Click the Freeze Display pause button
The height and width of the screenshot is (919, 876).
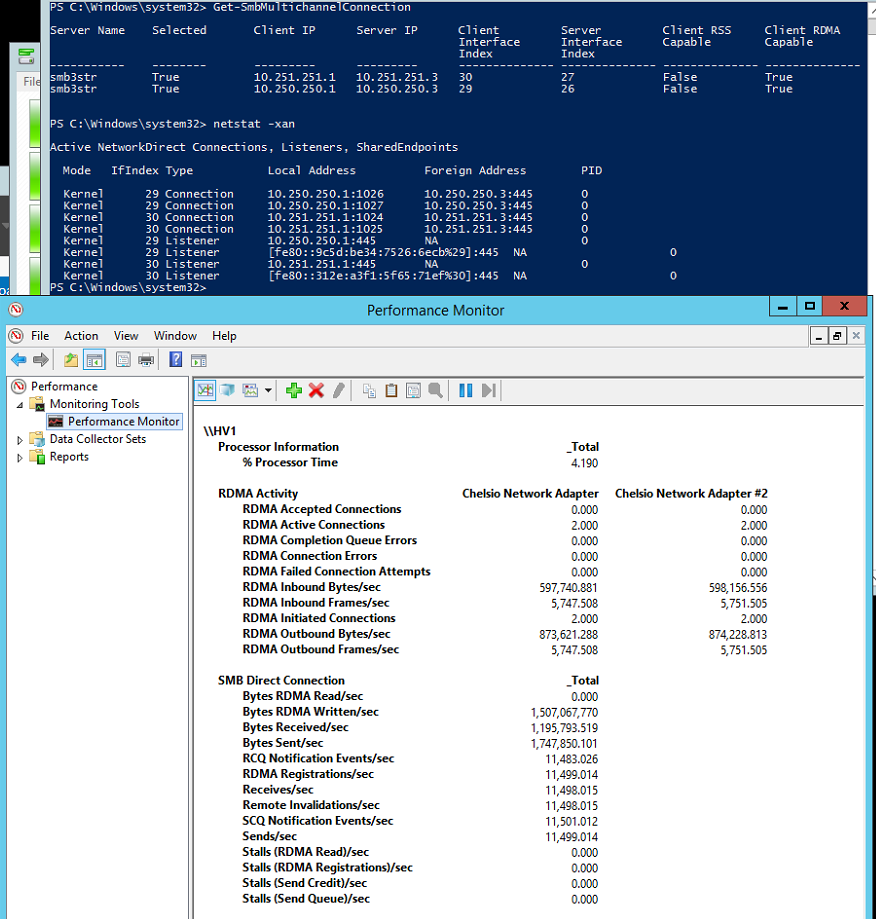(465, 390)
